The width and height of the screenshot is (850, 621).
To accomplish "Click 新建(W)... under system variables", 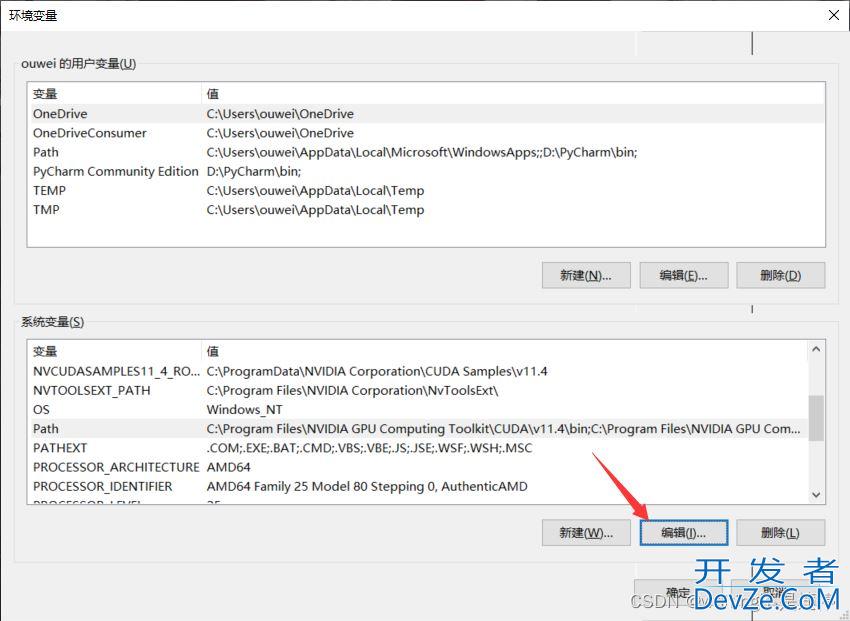I will [586, 533].
